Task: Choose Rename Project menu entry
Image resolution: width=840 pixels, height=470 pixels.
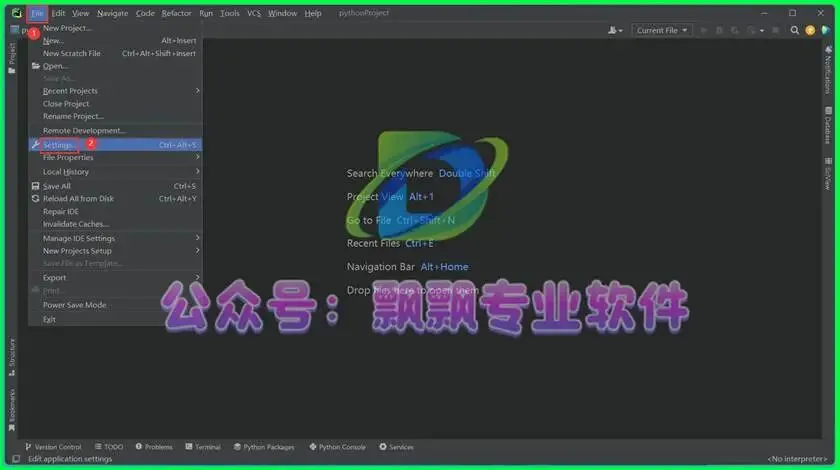Action: (115, 116)
